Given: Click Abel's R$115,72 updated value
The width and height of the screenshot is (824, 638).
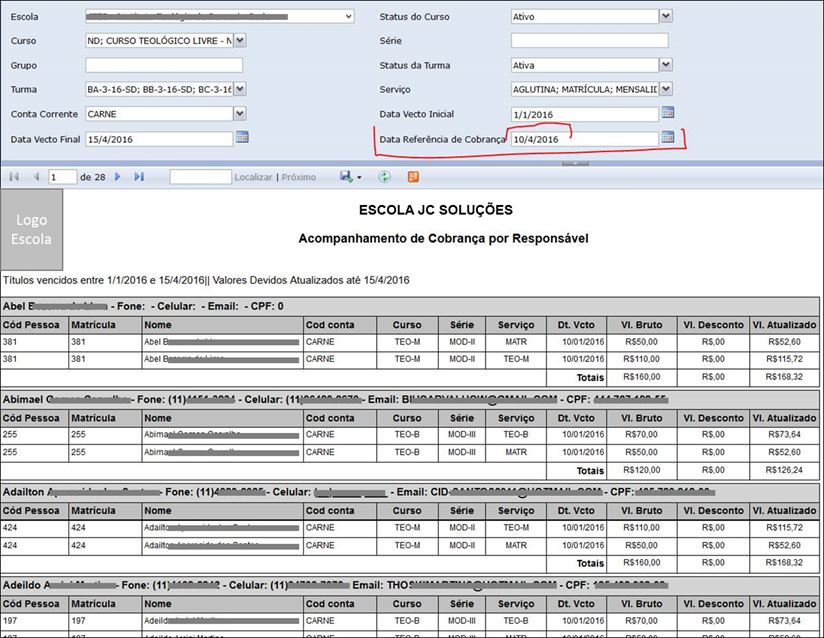Looking at the screenshot, I should tap(784, 359).
